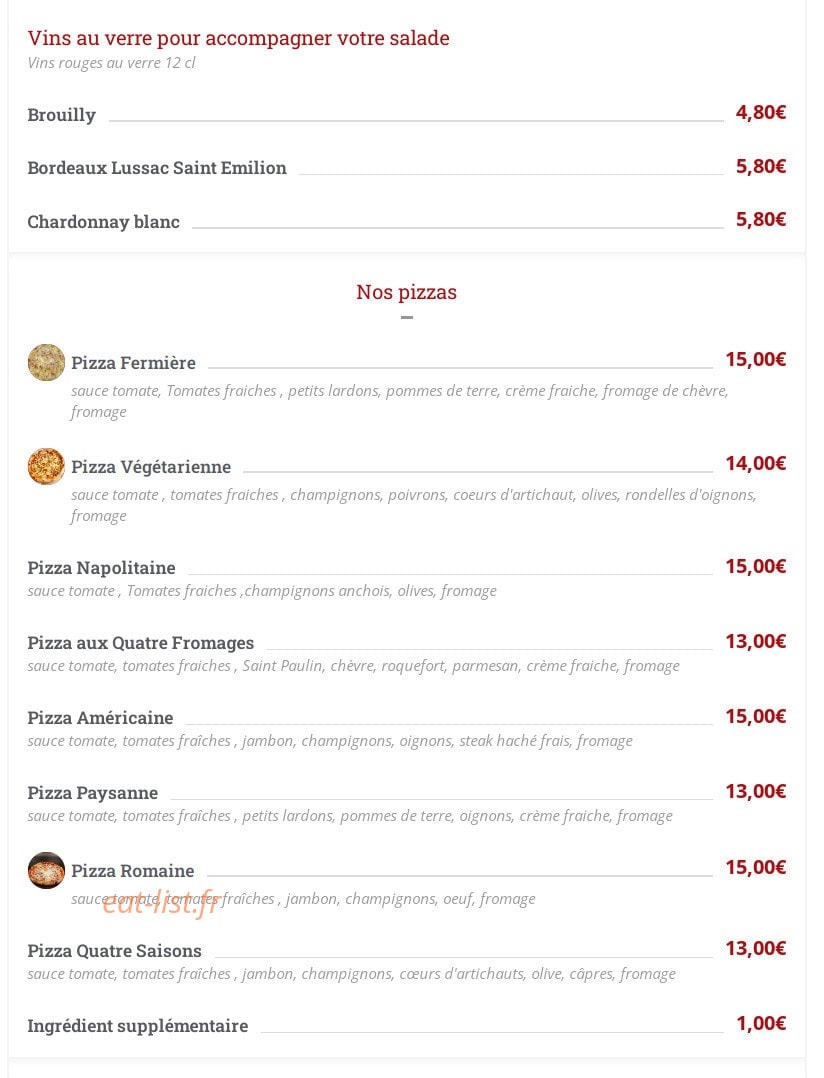Open the Pizza Végétarienne thumbnail image
The height and width of the screenshot is (1078, 824).
coord(46,466)
